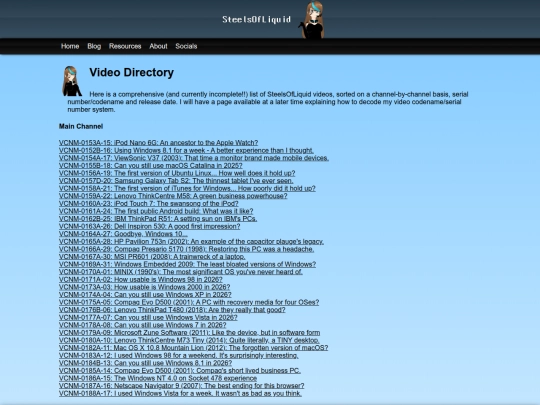This screenshot has width=540, height=405.
Task: Open VCNM-0188A-17 Windows Vista for a week link
Action: (180, 393)
